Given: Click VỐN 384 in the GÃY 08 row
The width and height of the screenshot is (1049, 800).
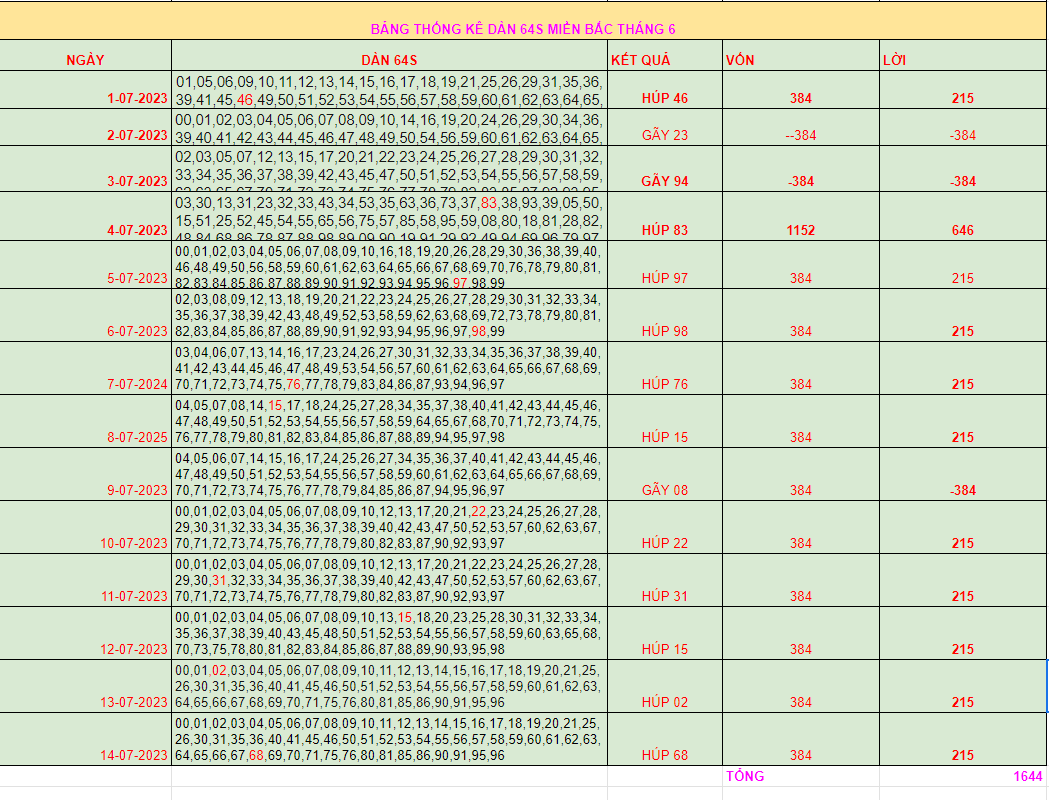Looking at the screenshot, I should (801, 474).
